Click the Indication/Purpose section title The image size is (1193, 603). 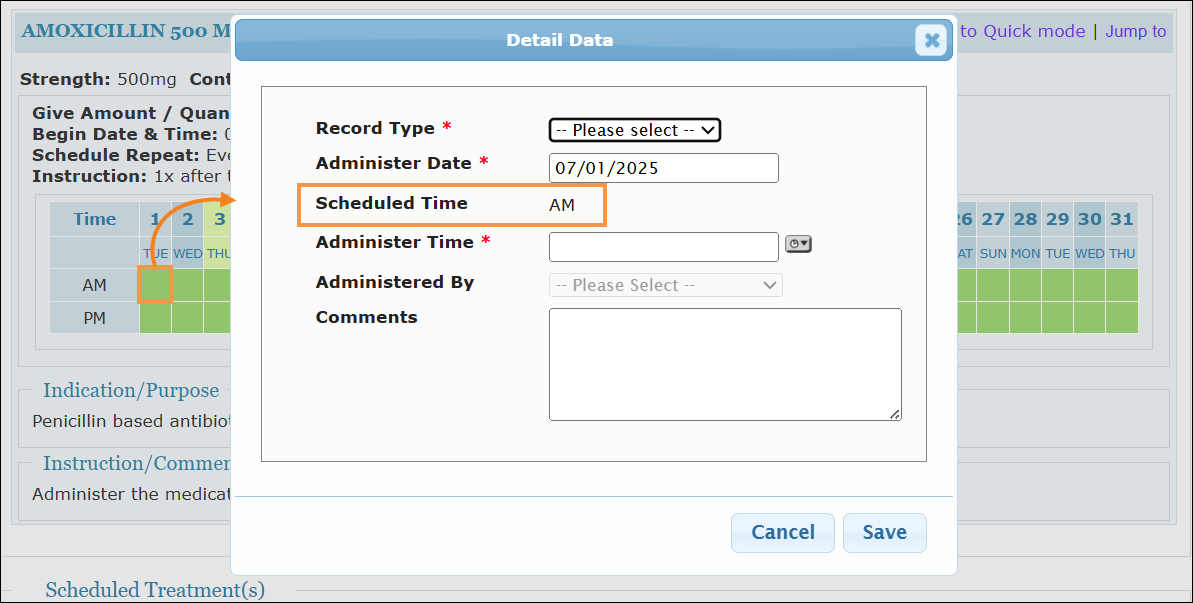point(131,390)
